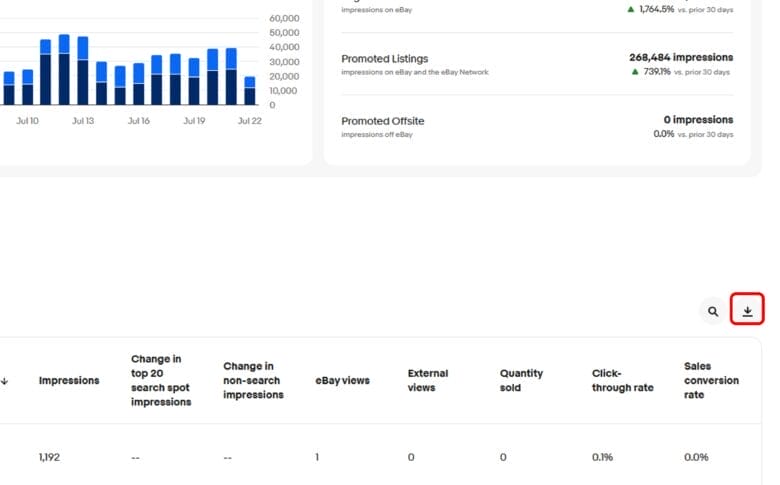Click the Promoted Offsite row label

click(x=382, y=121)
